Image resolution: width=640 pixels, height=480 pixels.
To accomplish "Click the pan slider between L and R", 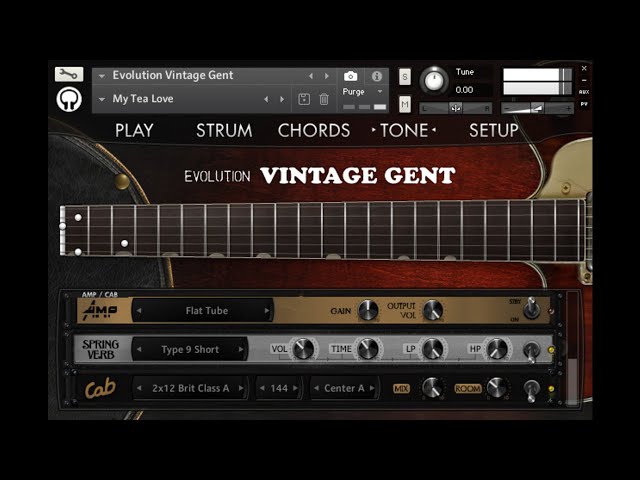I will 456,108.
